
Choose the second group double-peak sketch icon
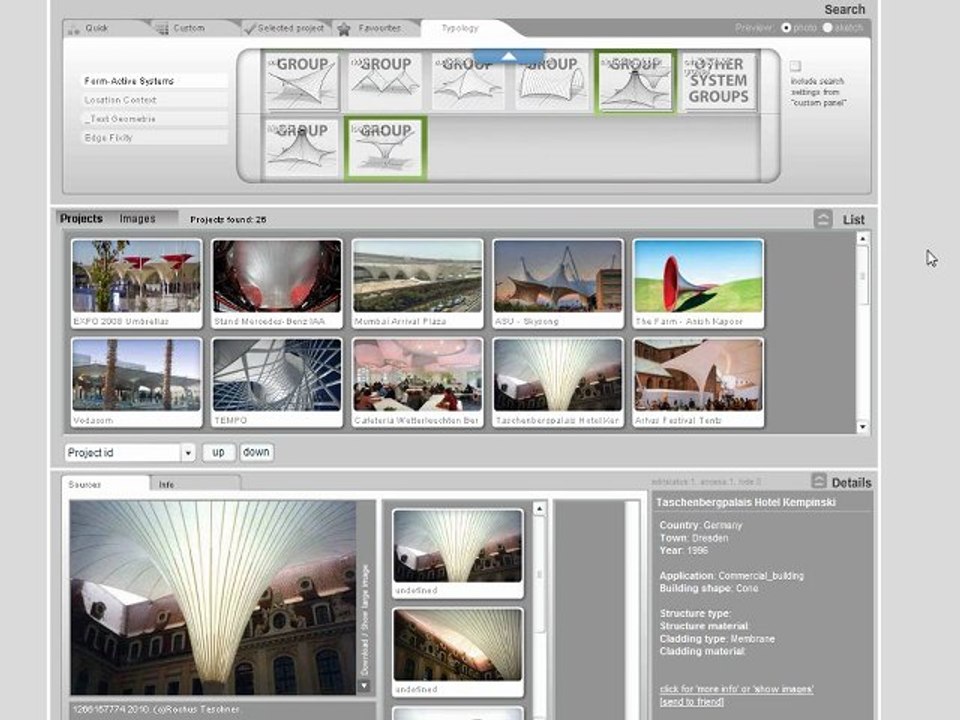click(384, 81)
